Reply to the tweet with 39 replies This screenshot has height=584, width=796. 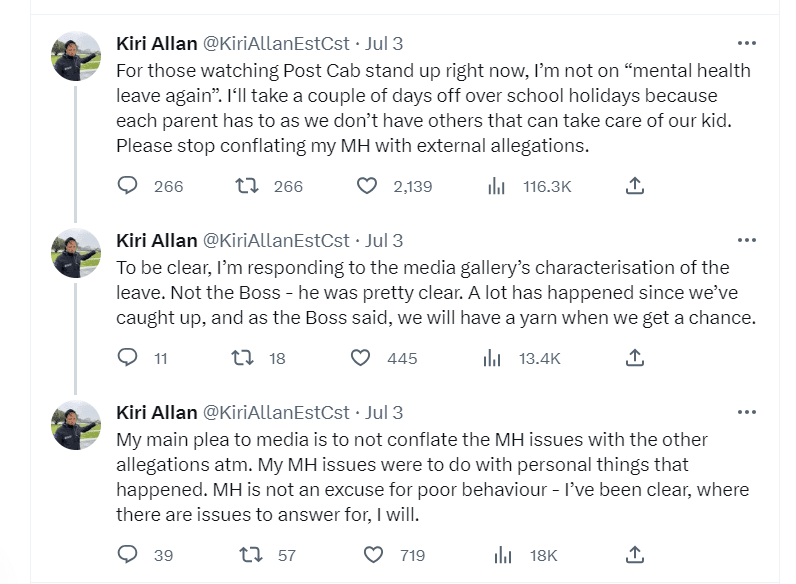click(127, 554)
